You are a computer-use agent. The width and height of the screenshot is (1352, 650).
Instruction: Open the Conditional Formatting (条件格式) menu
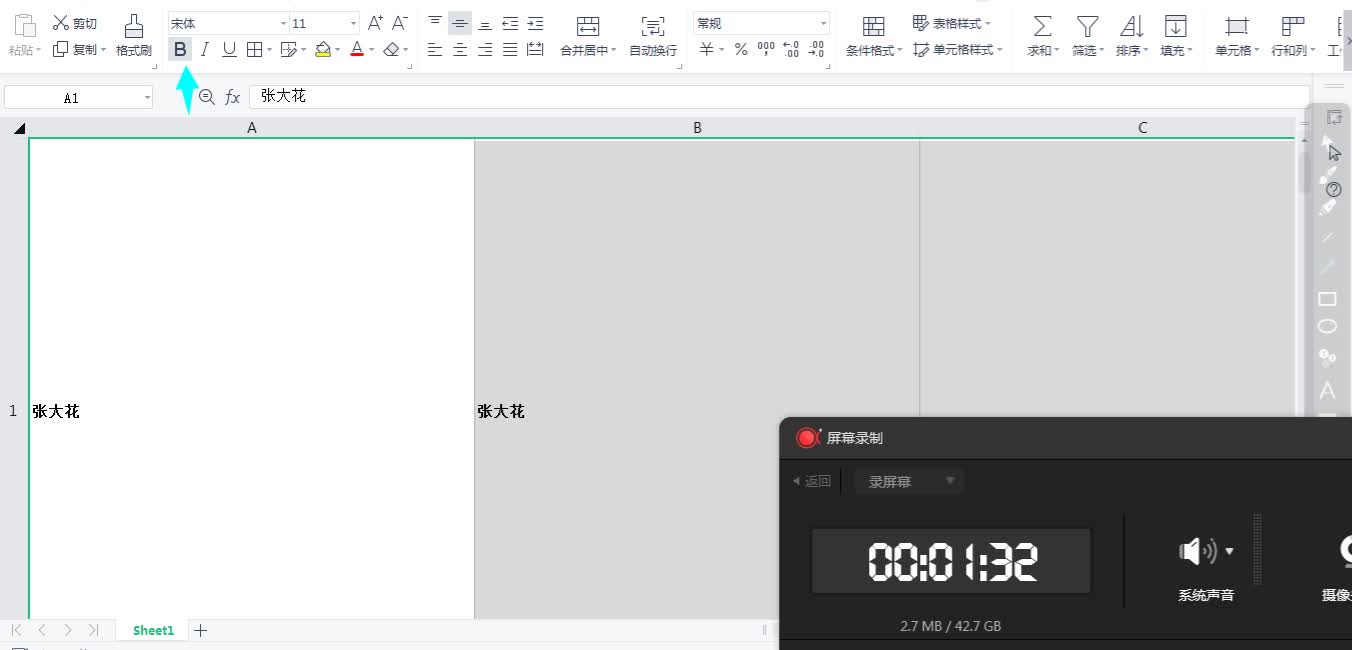click(873, 35)
